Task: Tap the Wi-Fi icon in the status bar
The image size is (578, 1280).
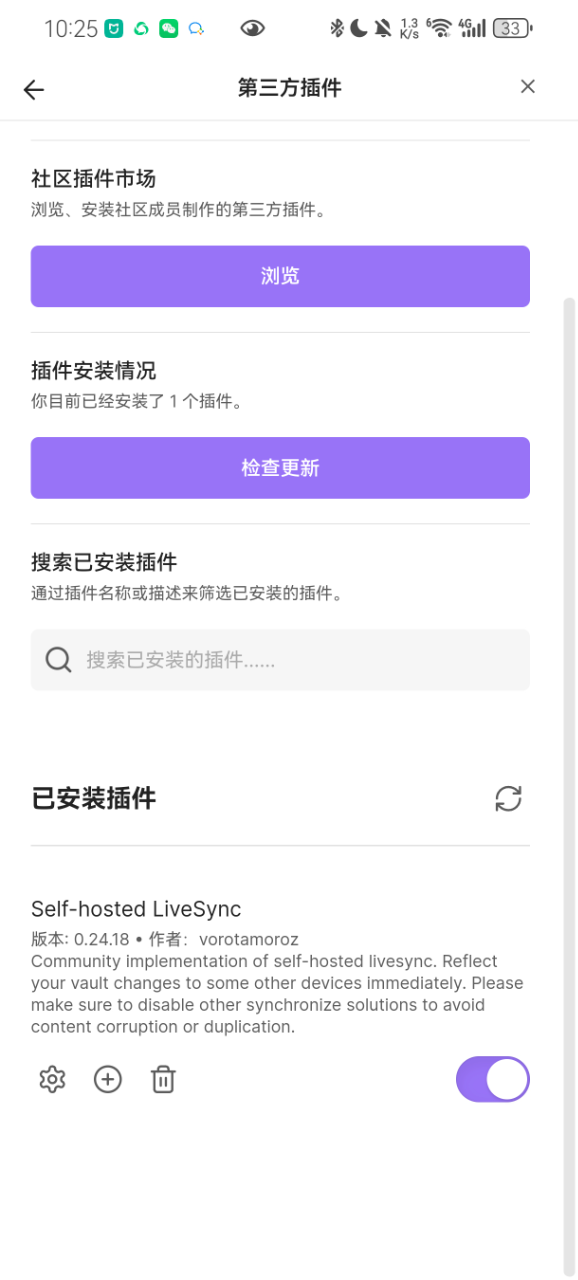Action: (x=439, y=29)
